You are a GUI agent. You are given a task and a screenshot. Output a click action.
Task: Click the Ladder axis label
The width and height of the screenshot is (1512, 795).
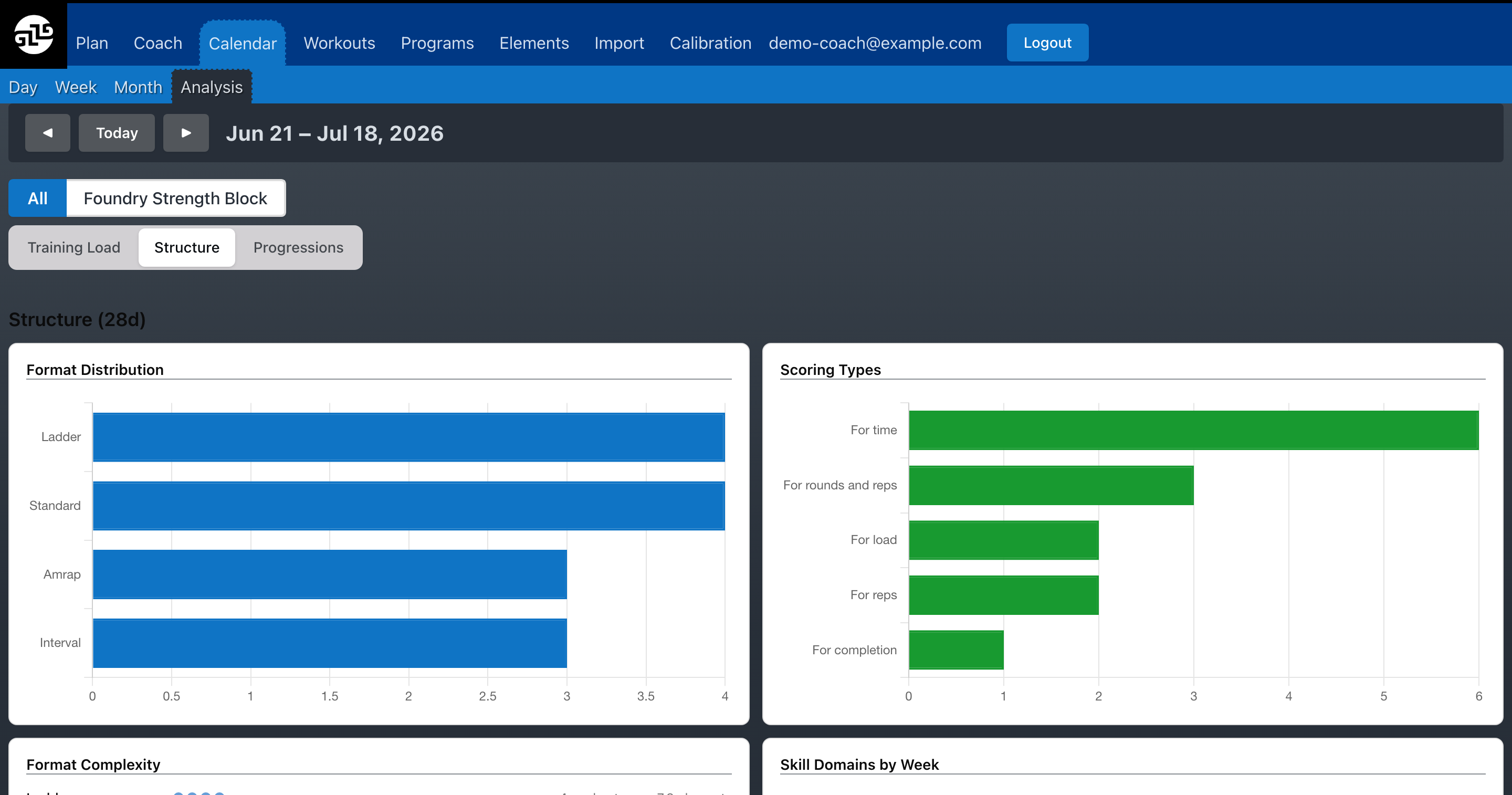pos(61,437)
